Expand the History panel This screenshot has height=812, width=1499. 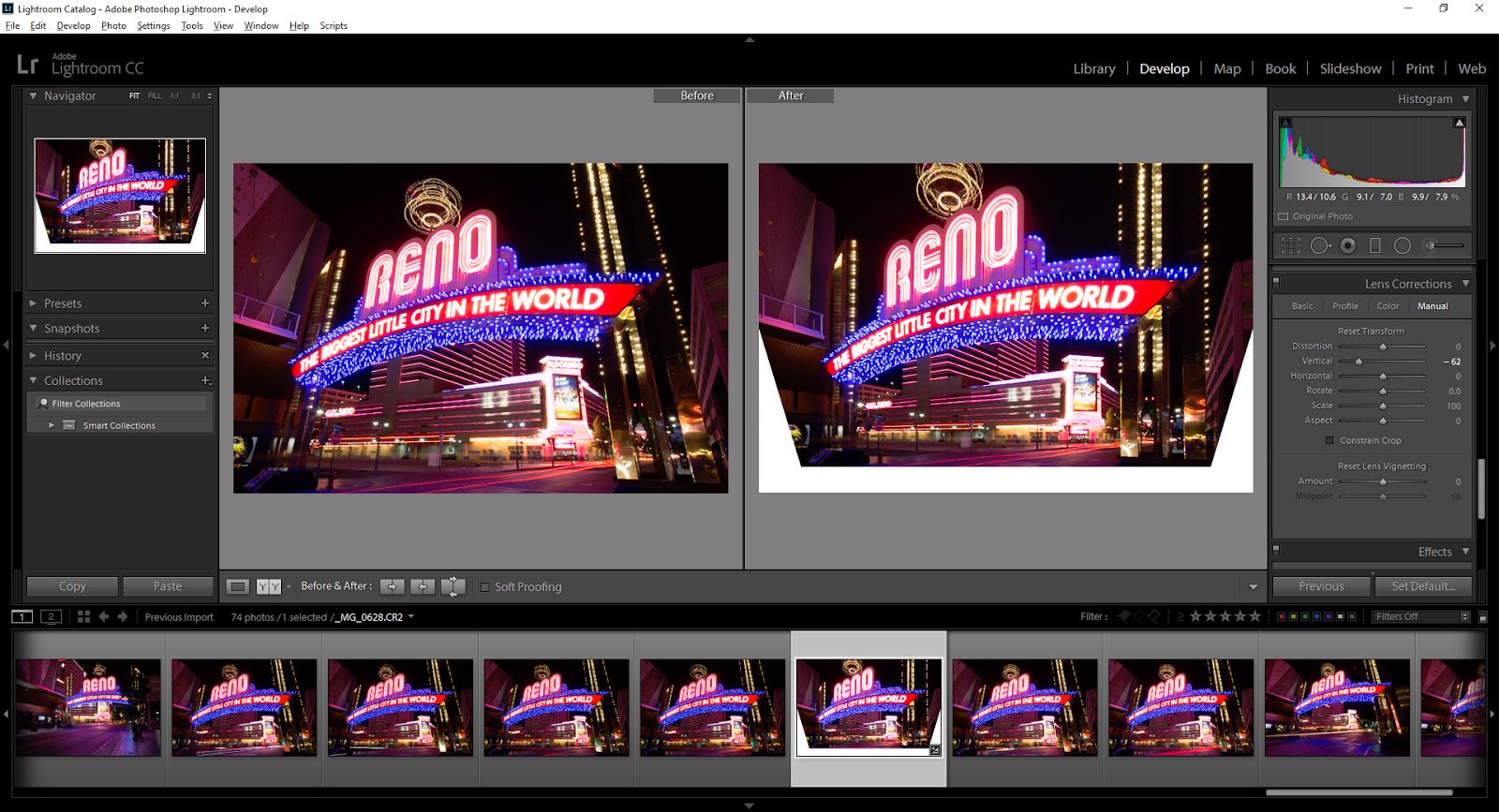33,355
